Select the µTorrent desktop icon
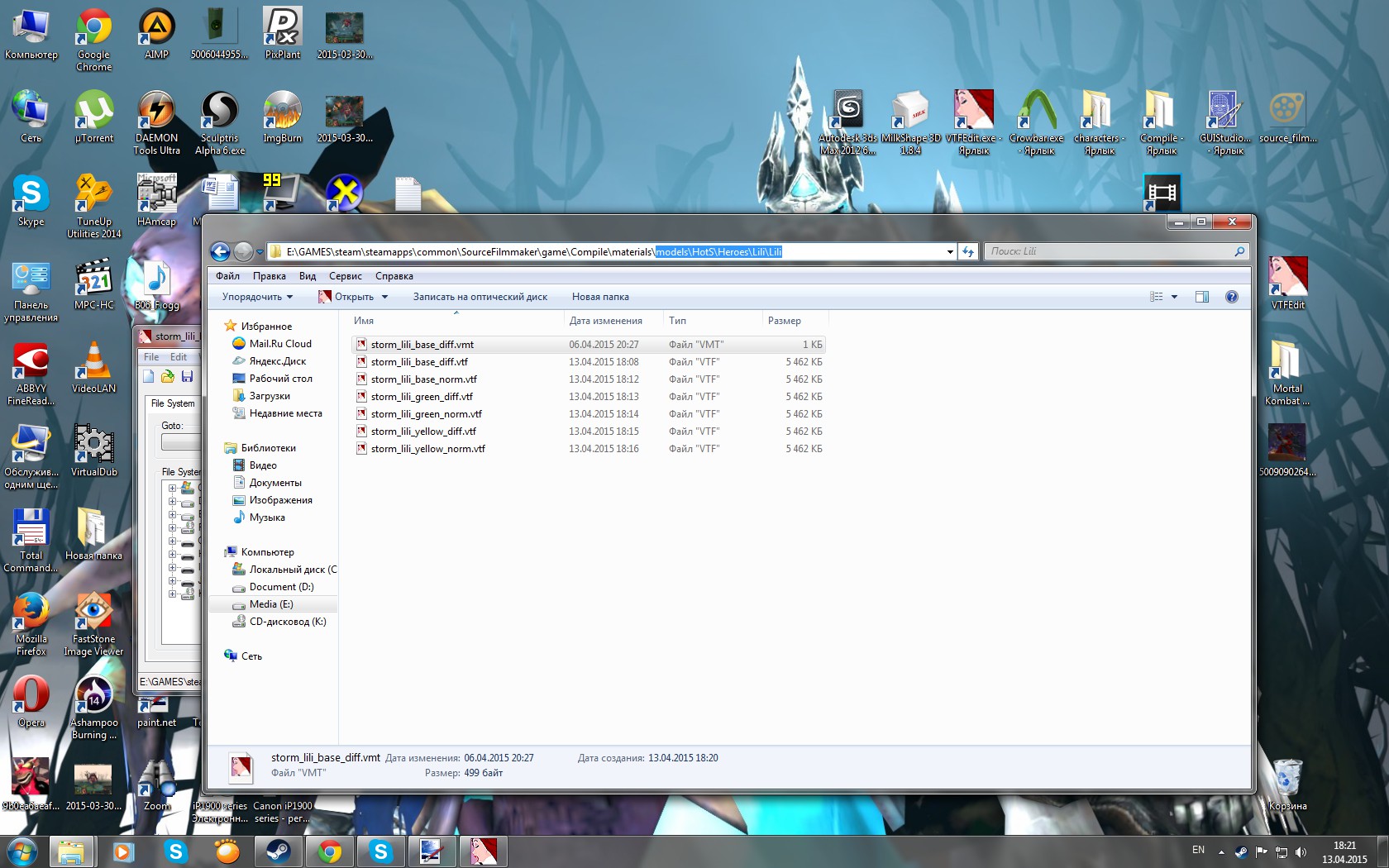Viewport: 1389px width, 868px height. click(x=93, y=117)
